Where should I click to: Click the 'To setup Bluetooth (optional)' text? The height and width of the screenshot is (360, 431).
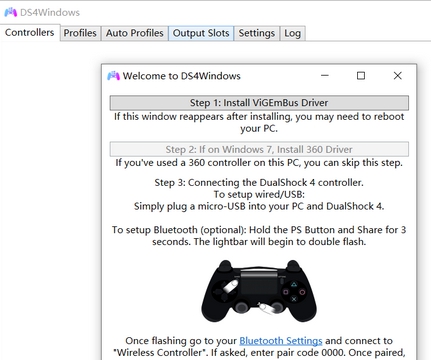(x=259, y=235)
